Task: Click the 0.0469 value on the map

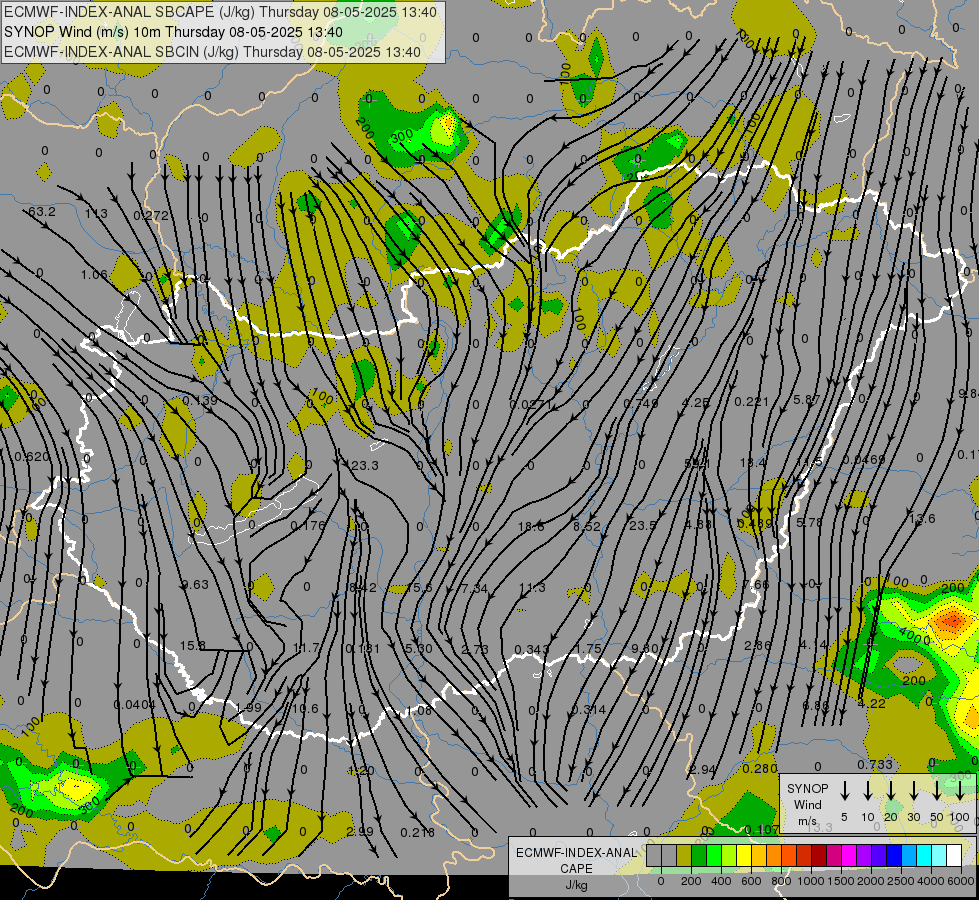Action: pyautogui.click(x=864, y=459)
